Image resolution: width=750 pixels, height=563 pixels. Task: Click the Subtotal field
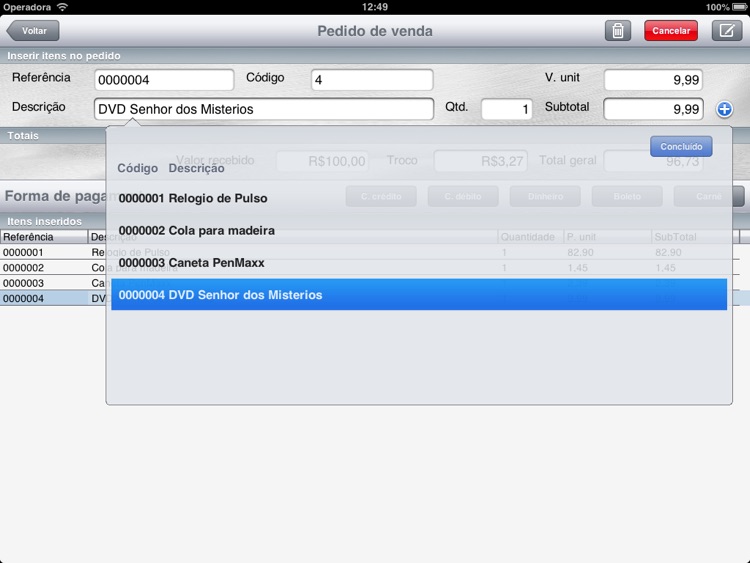653,109
